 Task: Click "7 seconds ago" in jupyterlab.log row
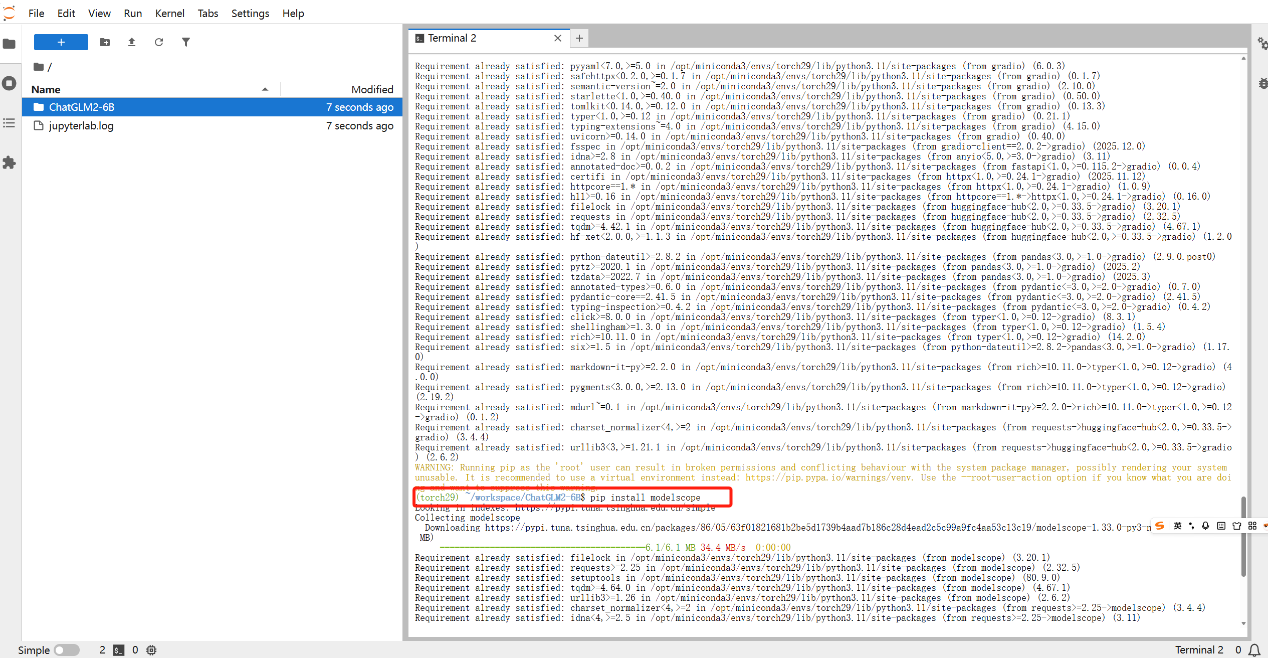[360, 126]
